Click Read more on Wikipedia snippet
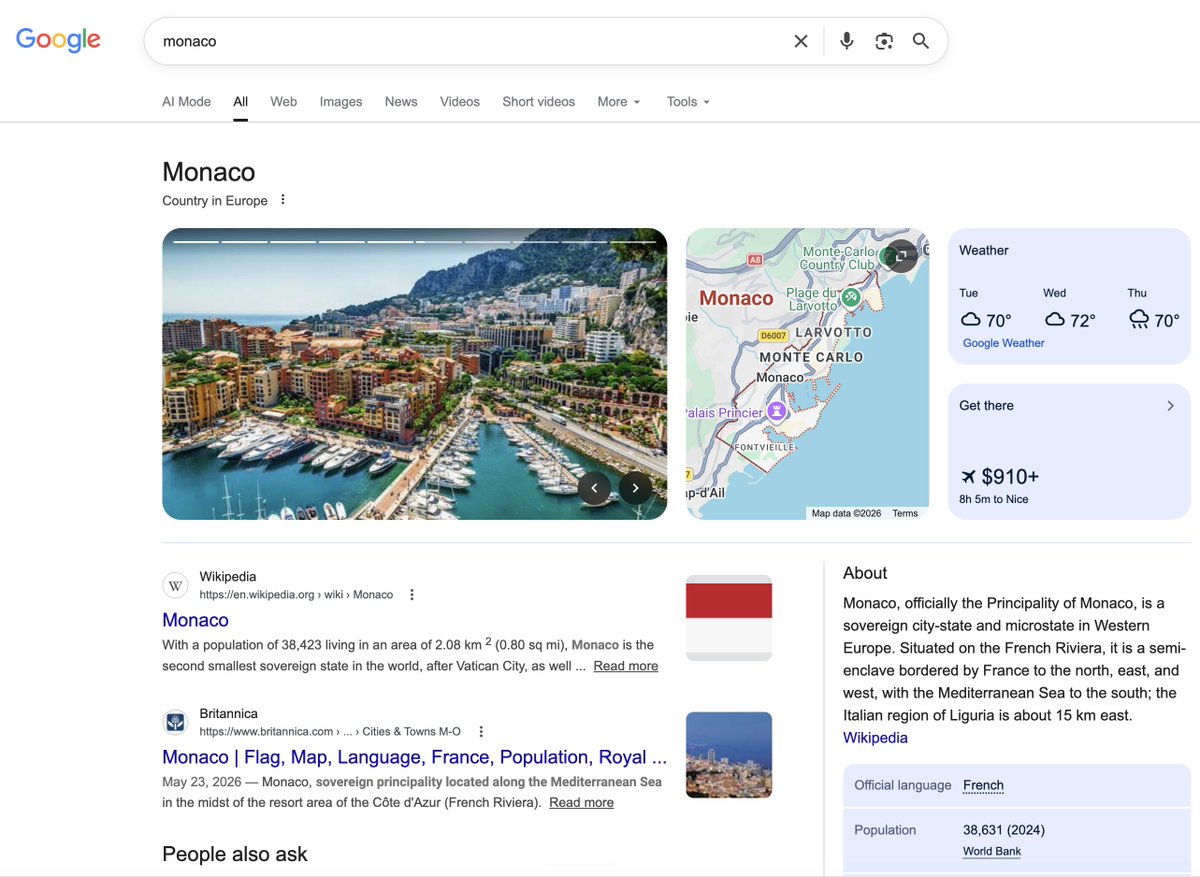Image resolution: width=1200 pixels, height=877 pixels. 626,666
